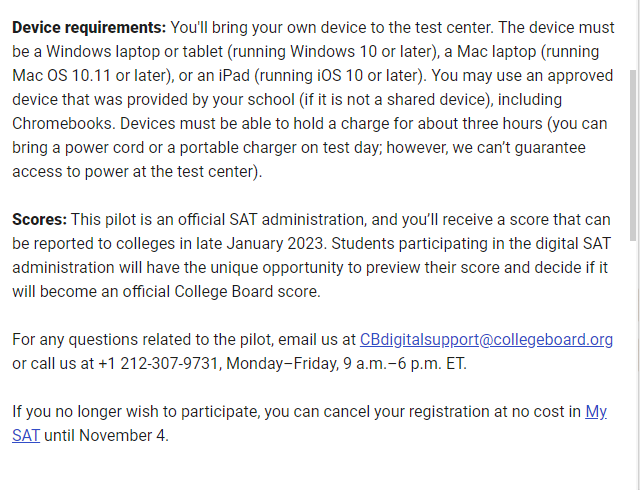Image resolution: width=640 pixels, height=490 pixels.
Task: Click the word "Chromebooks" in the paragraph
Action: pyautogui.click(x=62, y=124)
